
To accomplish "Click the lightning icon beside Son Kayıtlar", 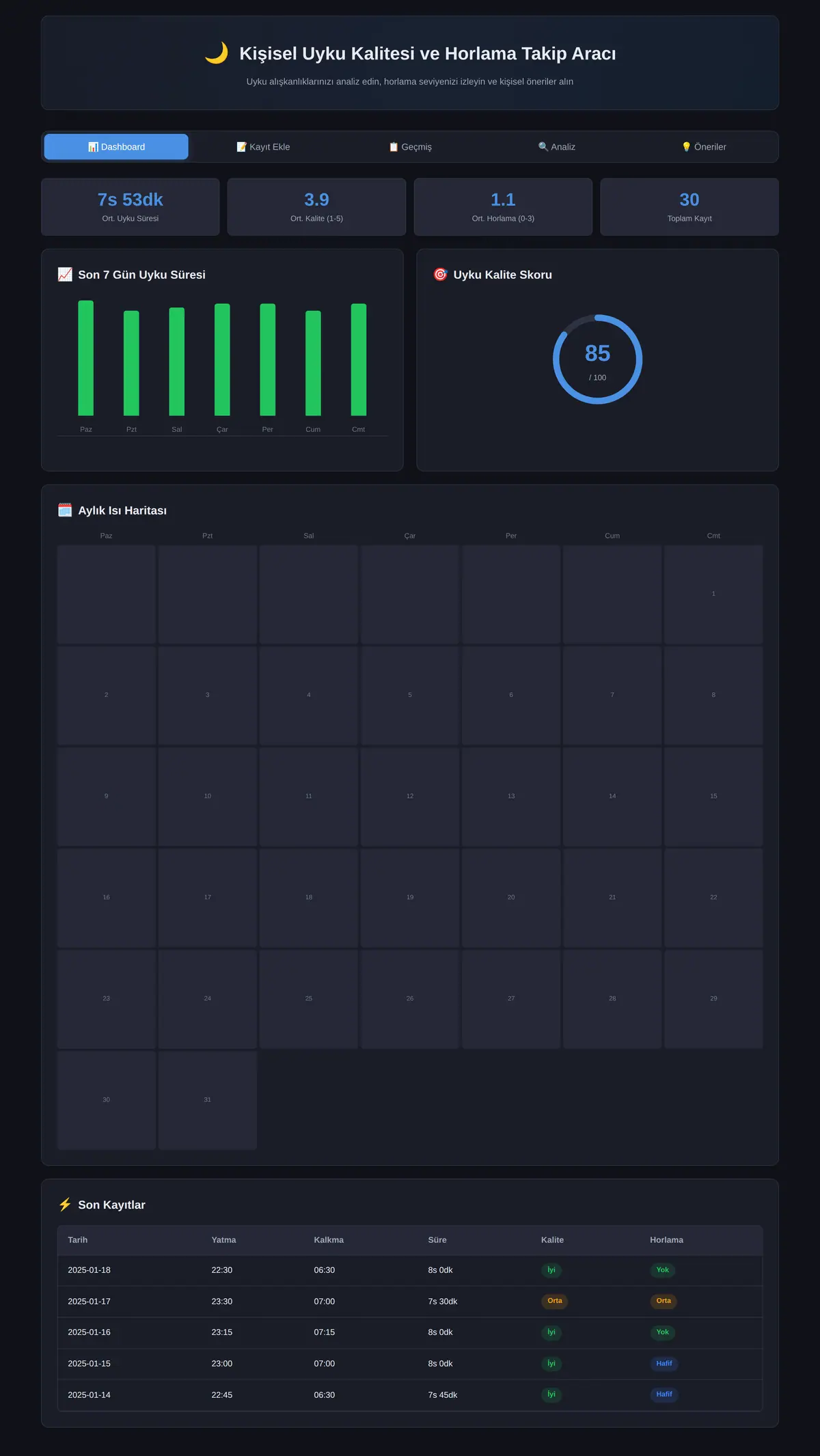I will point(65,1205).
